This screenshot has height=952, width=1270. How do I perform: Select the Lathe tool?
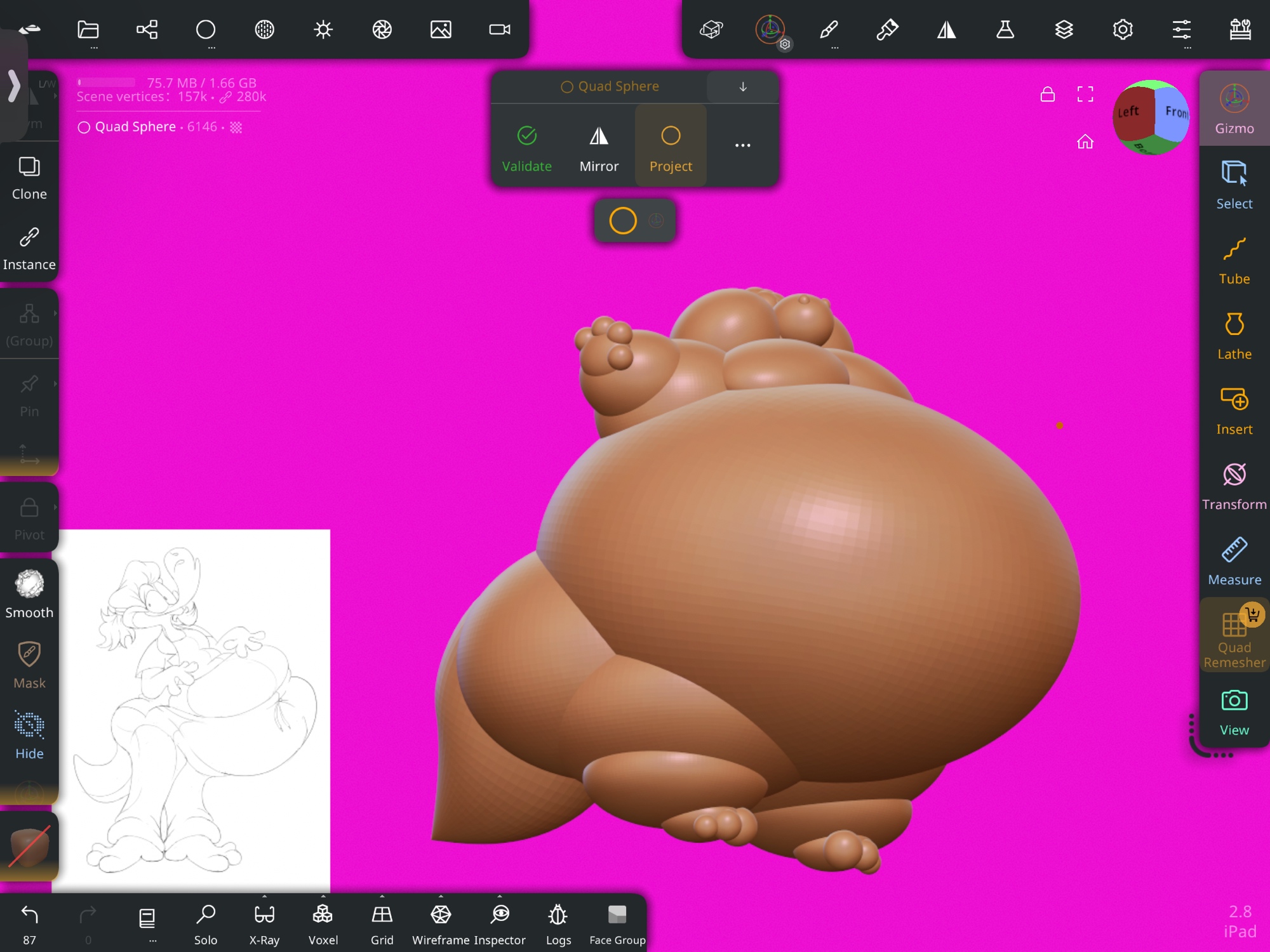click(1234, 336)
